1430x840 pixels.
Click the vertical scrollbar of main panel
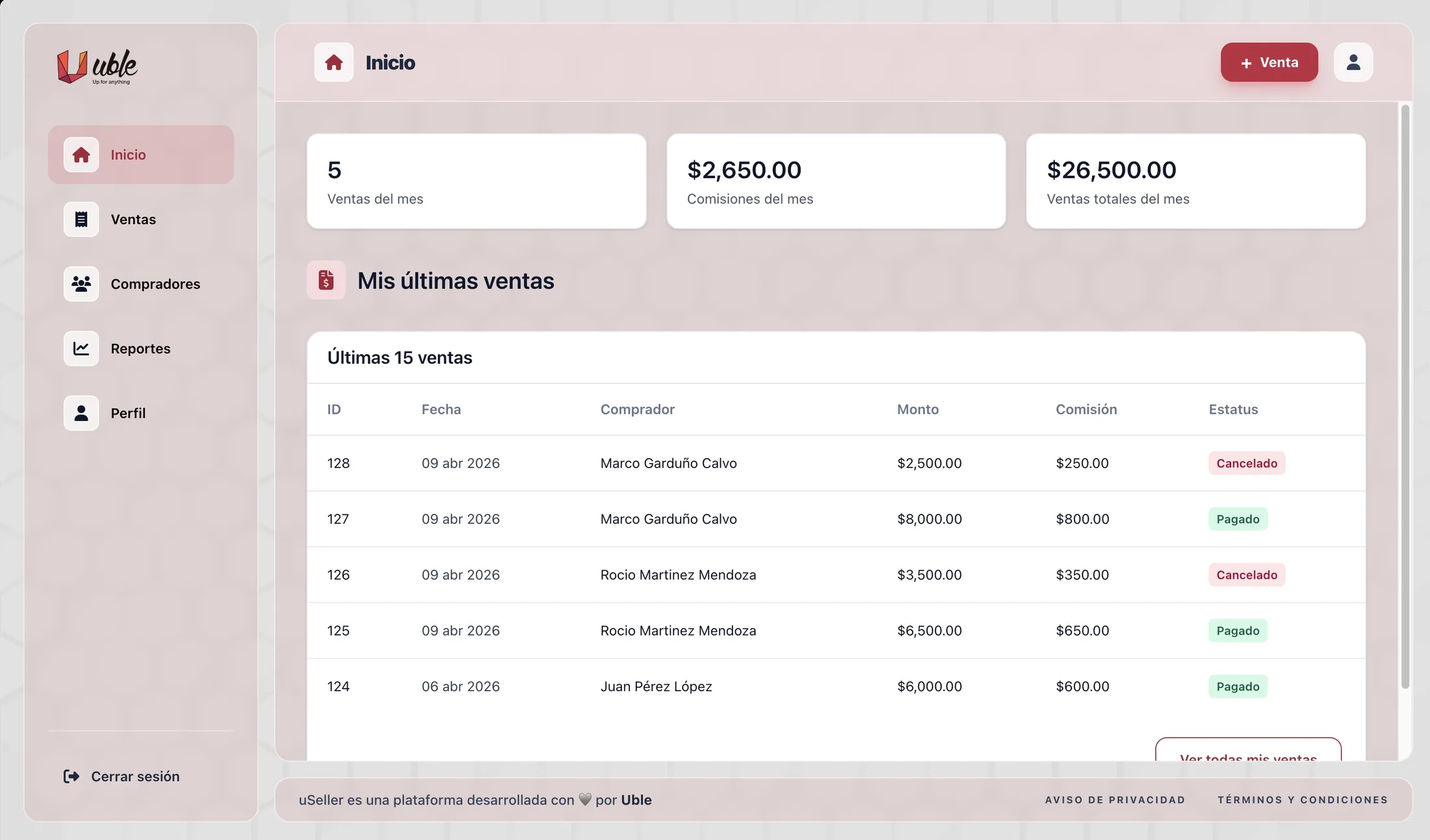tap(1405, 396)
